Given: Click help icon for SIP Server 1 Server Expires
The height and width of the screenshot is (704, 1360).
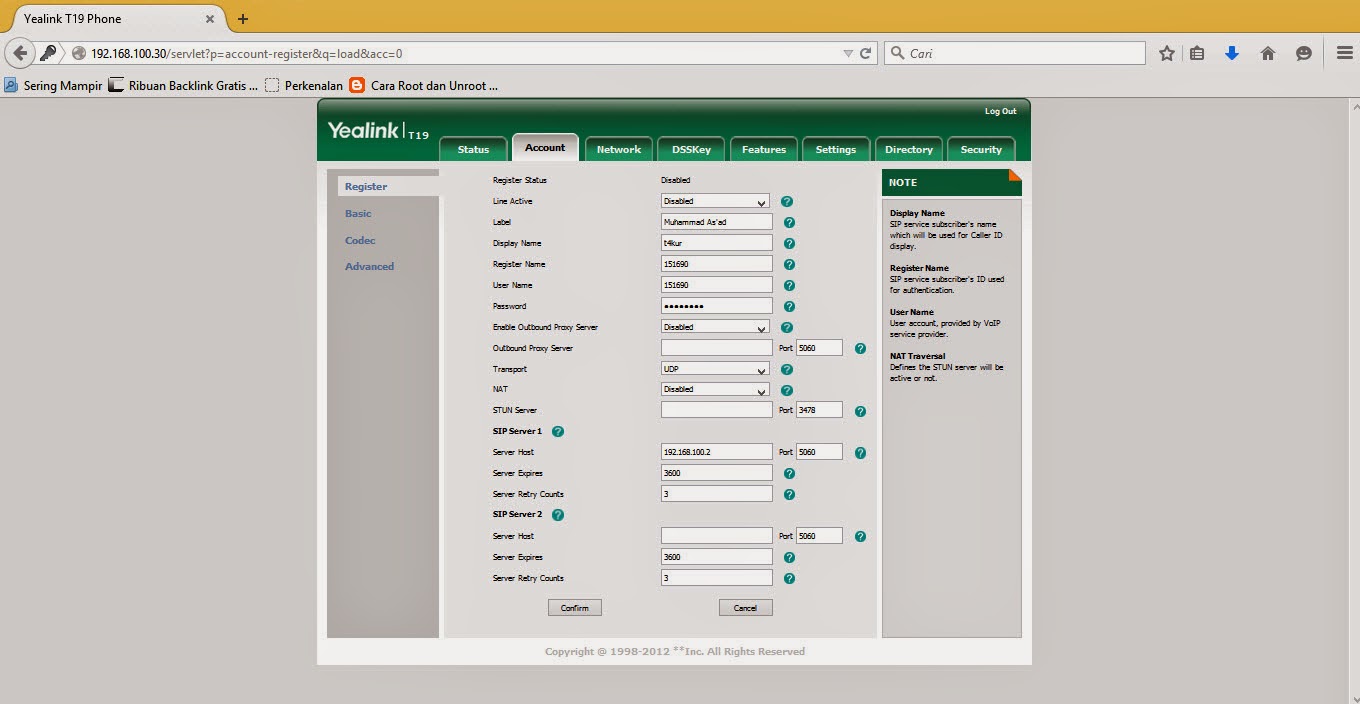Looking at the screenshot, I should (x=789, y=474).
